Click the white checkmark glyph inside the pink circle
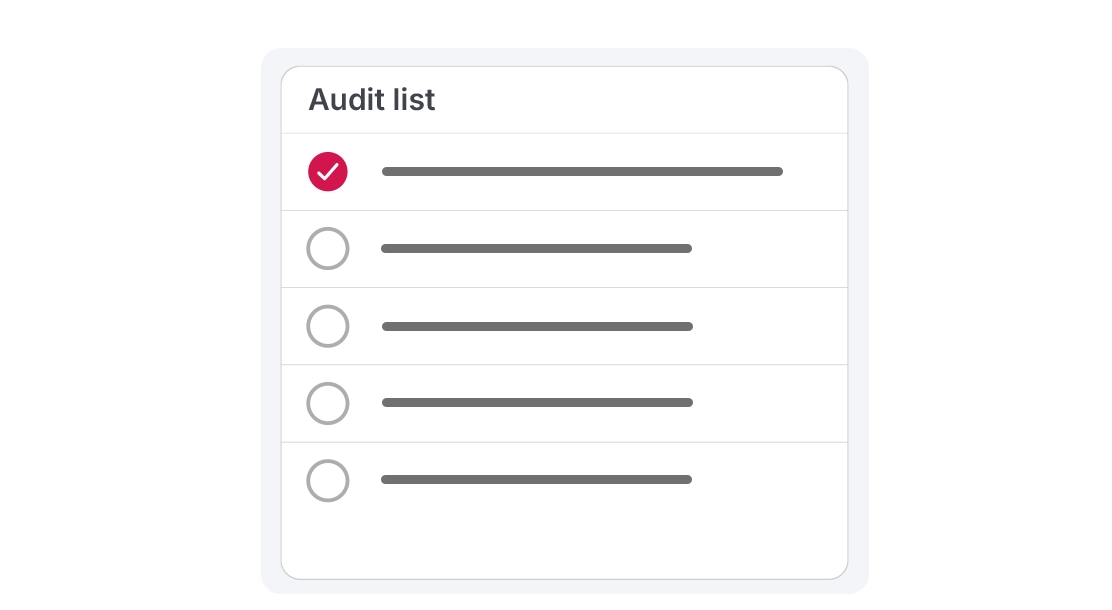The width and height of the screenshot is (1112, 610). point(328,172)
